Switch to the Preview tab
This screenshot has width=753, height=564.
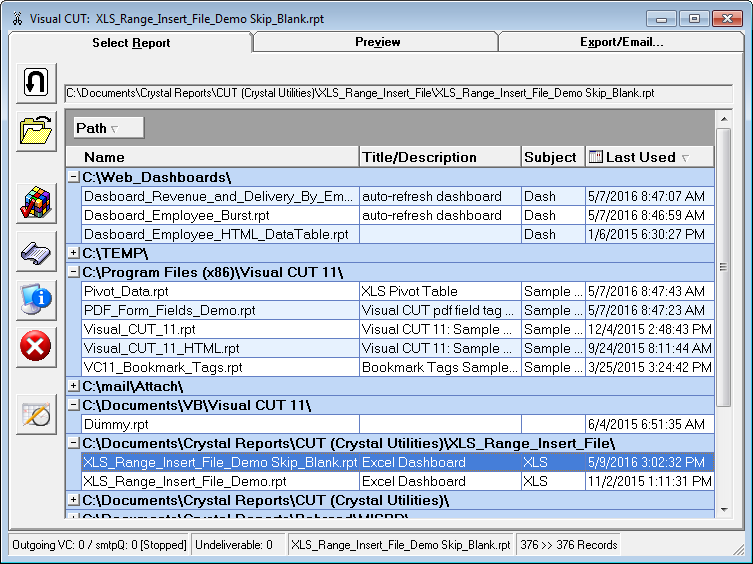(x=377, y=42)
